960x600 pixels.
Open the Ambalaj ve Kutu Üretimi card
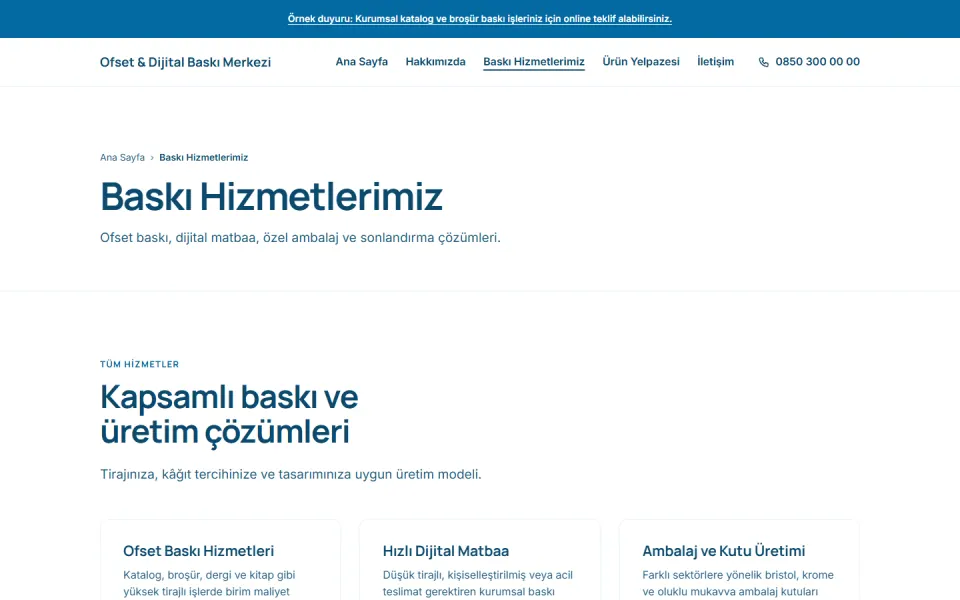[739, 560]
